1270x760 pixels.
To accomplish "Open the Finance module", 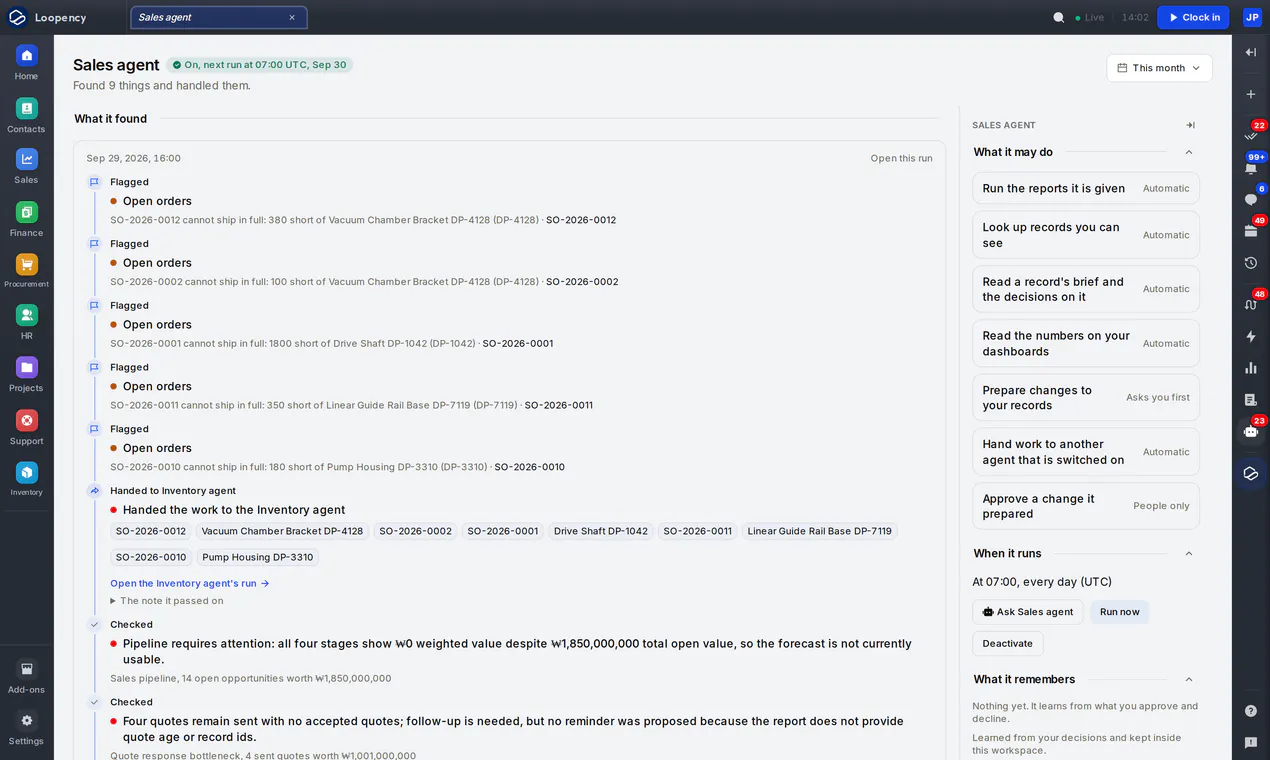I will (26, 220).
